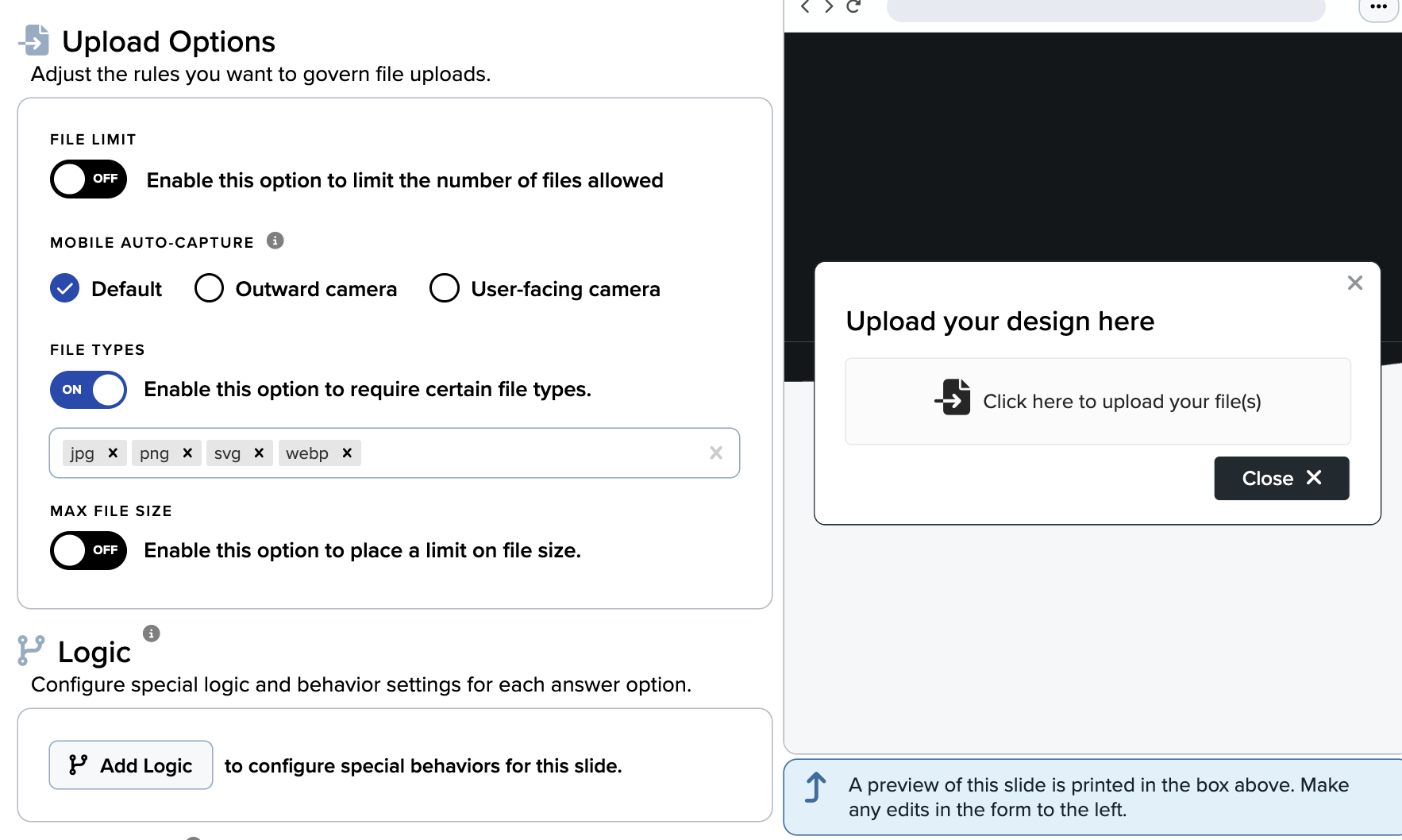Remove the png file type tag
The image size is (1402, 840).
point(187,453)
